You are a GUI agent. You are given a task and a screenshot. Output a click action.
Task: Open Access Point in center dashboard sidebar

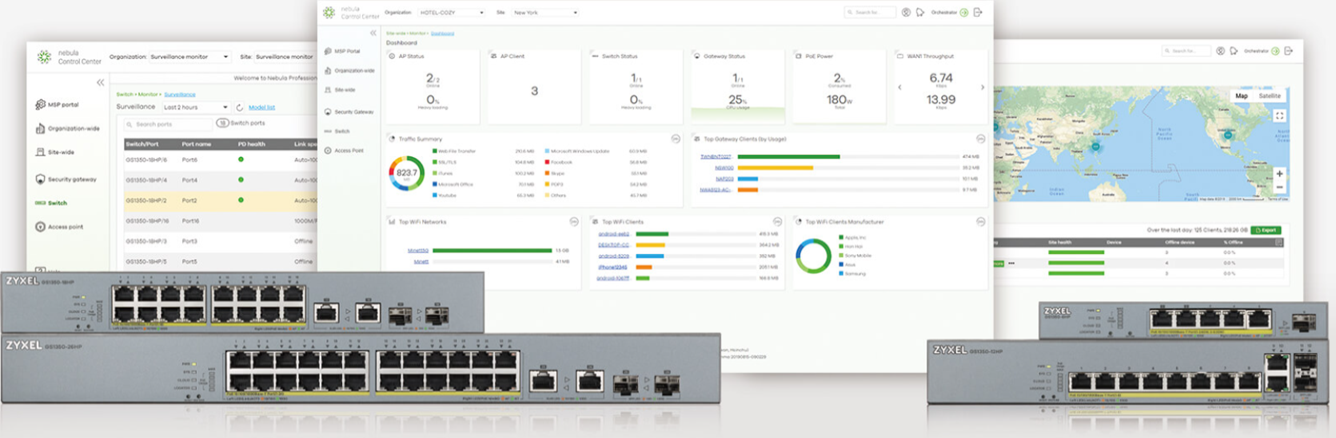348,150
